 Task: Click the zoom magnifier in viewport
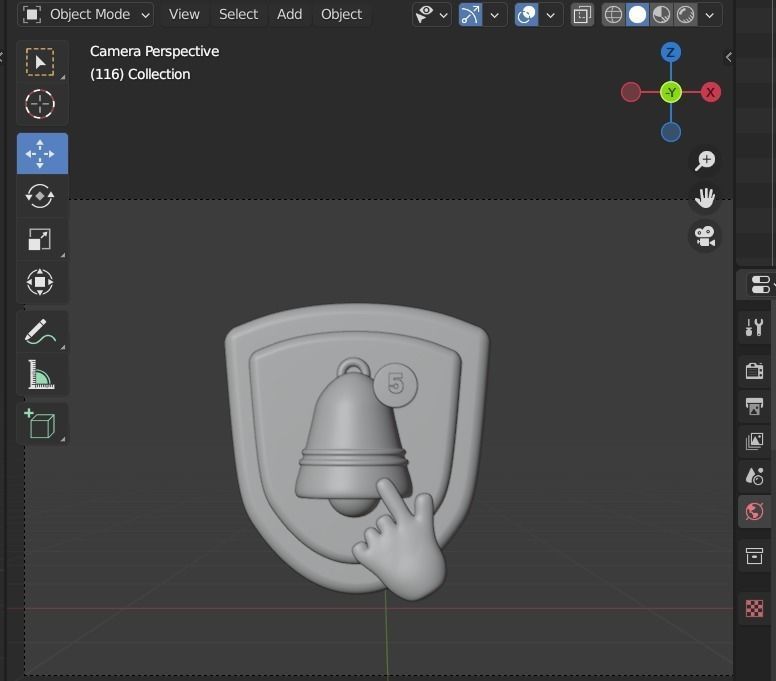705,160
